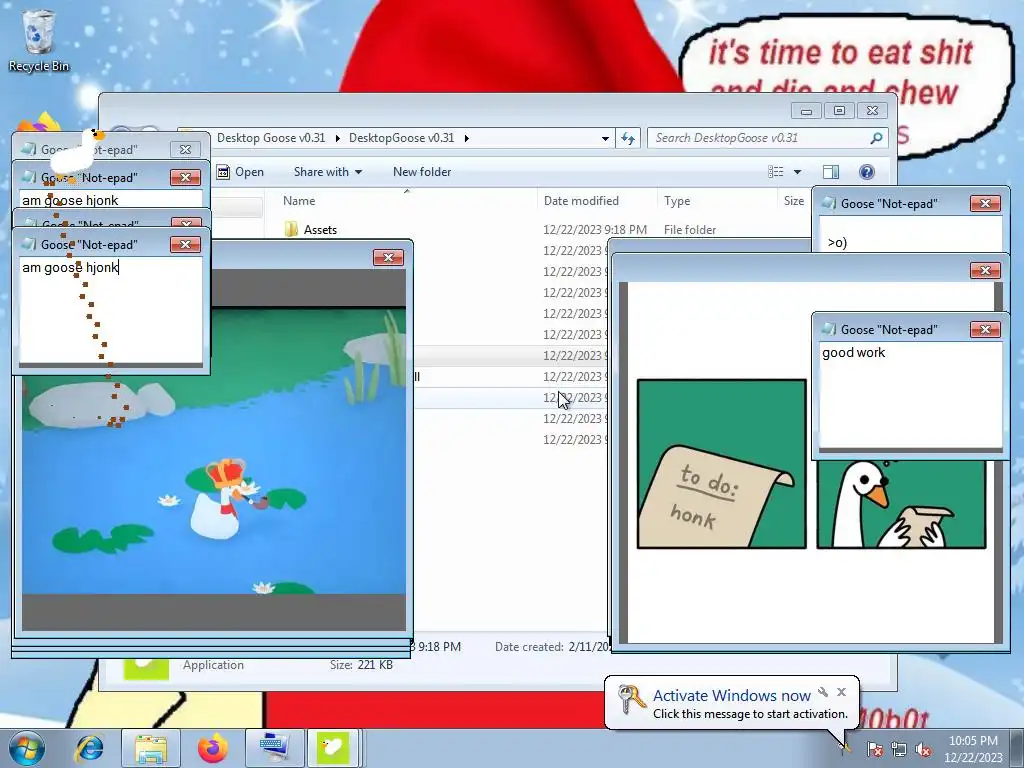Viewport: 1024px width, 768px height.
Task: Click "12/22/2023 9:18 PM" in Assets row
Action: point(595,229)
